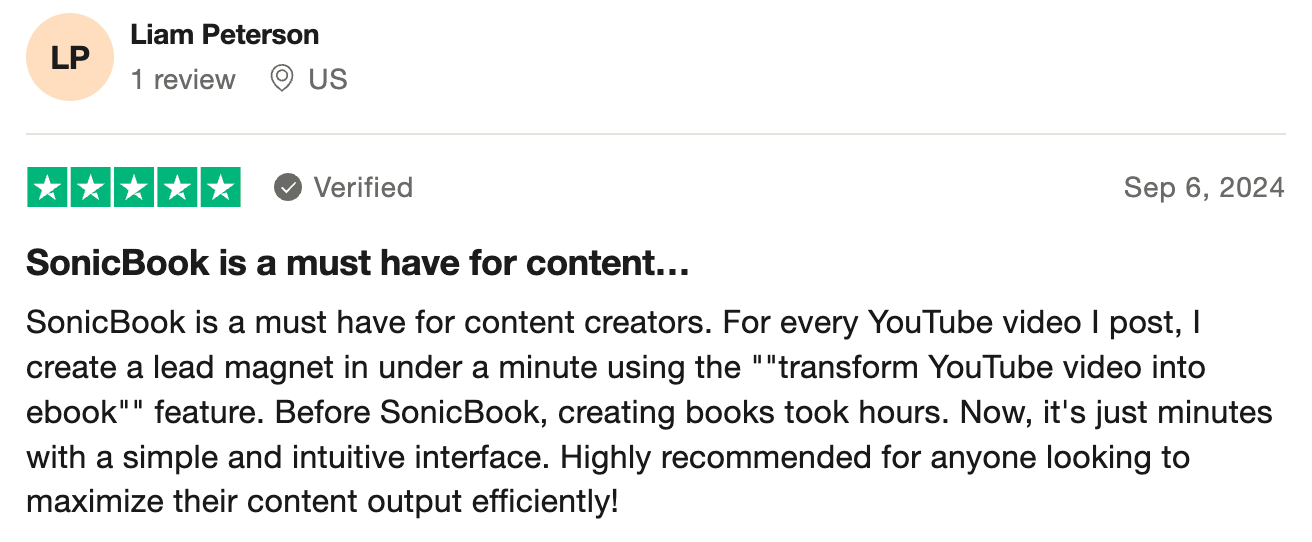Click the "1 review" count text
Screen dimensions: 1312x542
click(x=183, y=80)
